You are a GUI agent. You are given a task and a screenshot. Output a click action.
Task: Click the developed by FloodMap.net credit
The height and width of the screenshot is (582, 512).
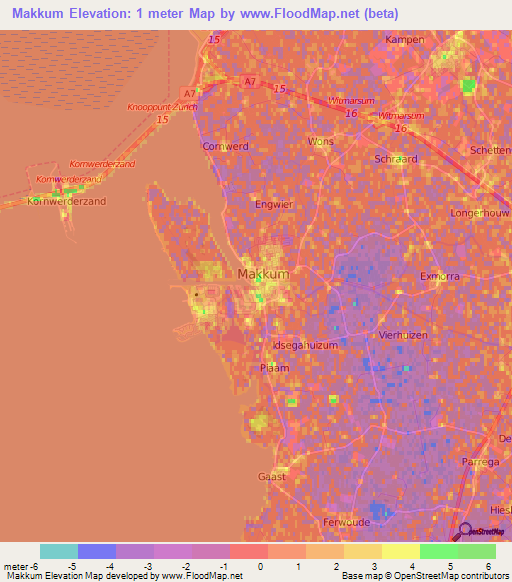125,576
